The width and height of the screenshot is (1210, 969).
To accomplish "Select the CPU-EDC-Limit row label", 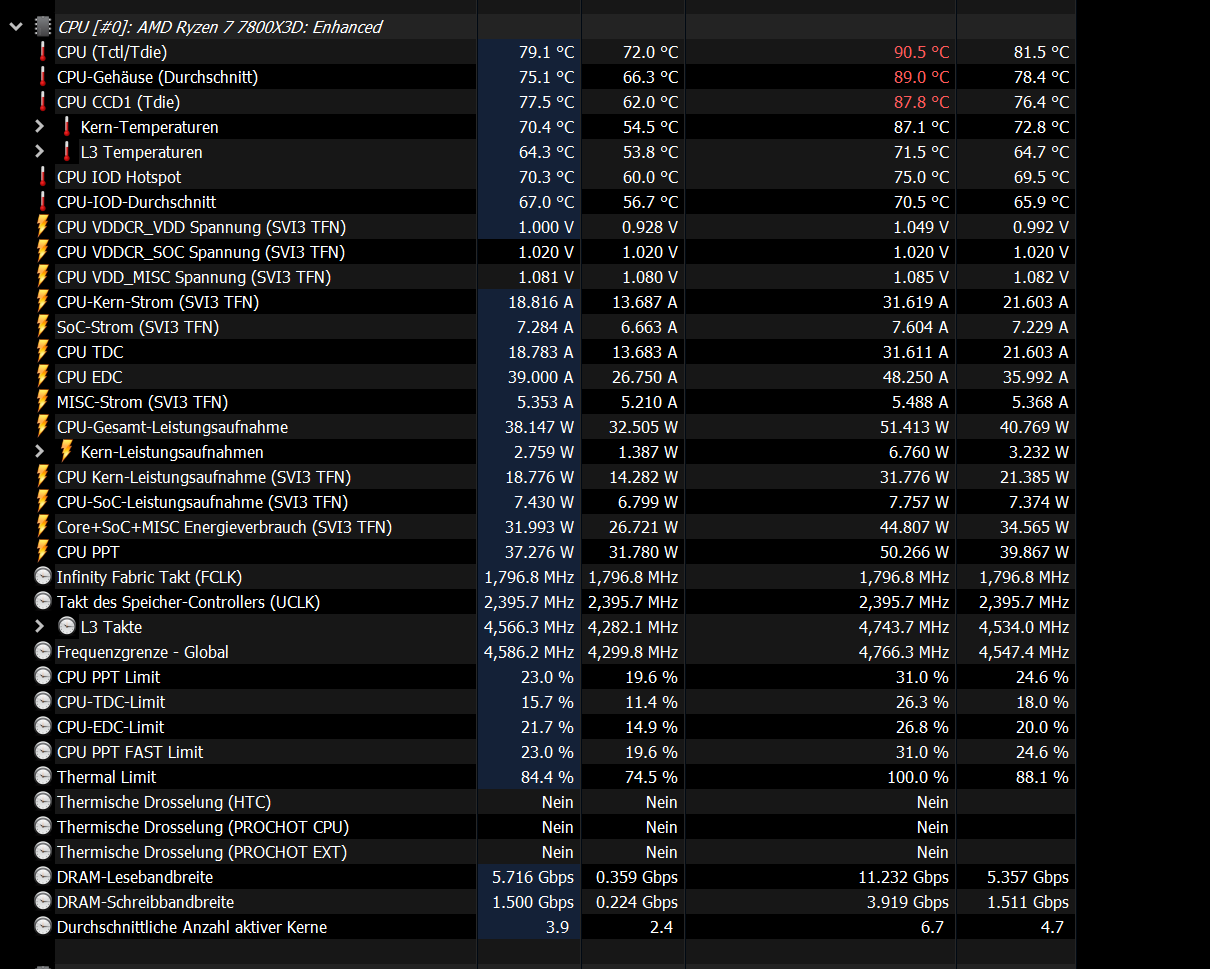I will (110, 727).
